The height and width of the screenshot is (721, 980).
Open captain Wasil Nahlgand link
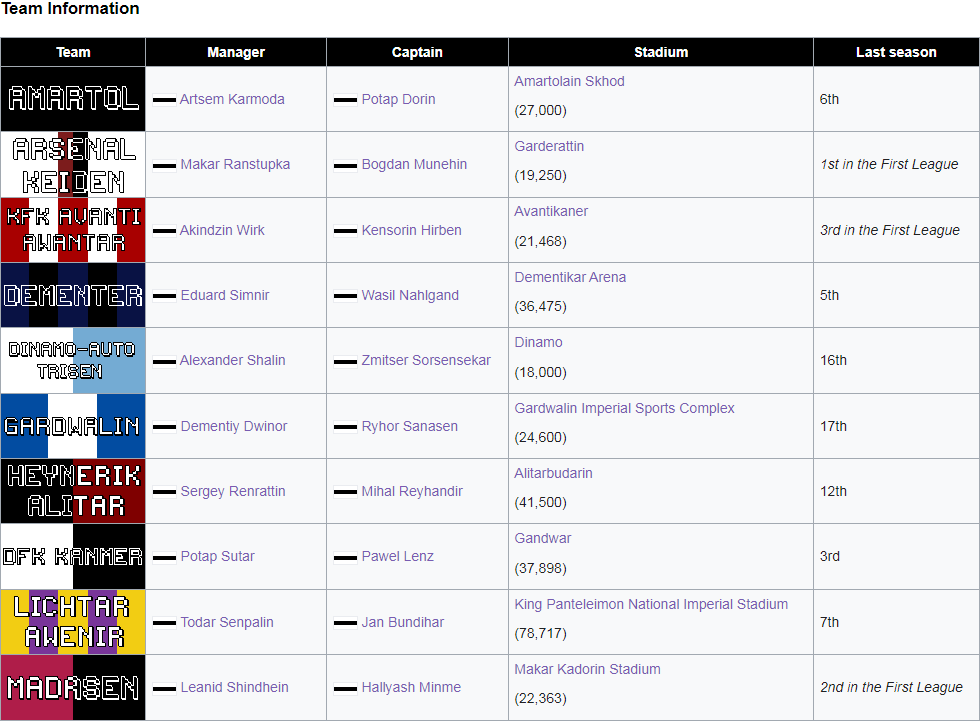tap(410, 295)
